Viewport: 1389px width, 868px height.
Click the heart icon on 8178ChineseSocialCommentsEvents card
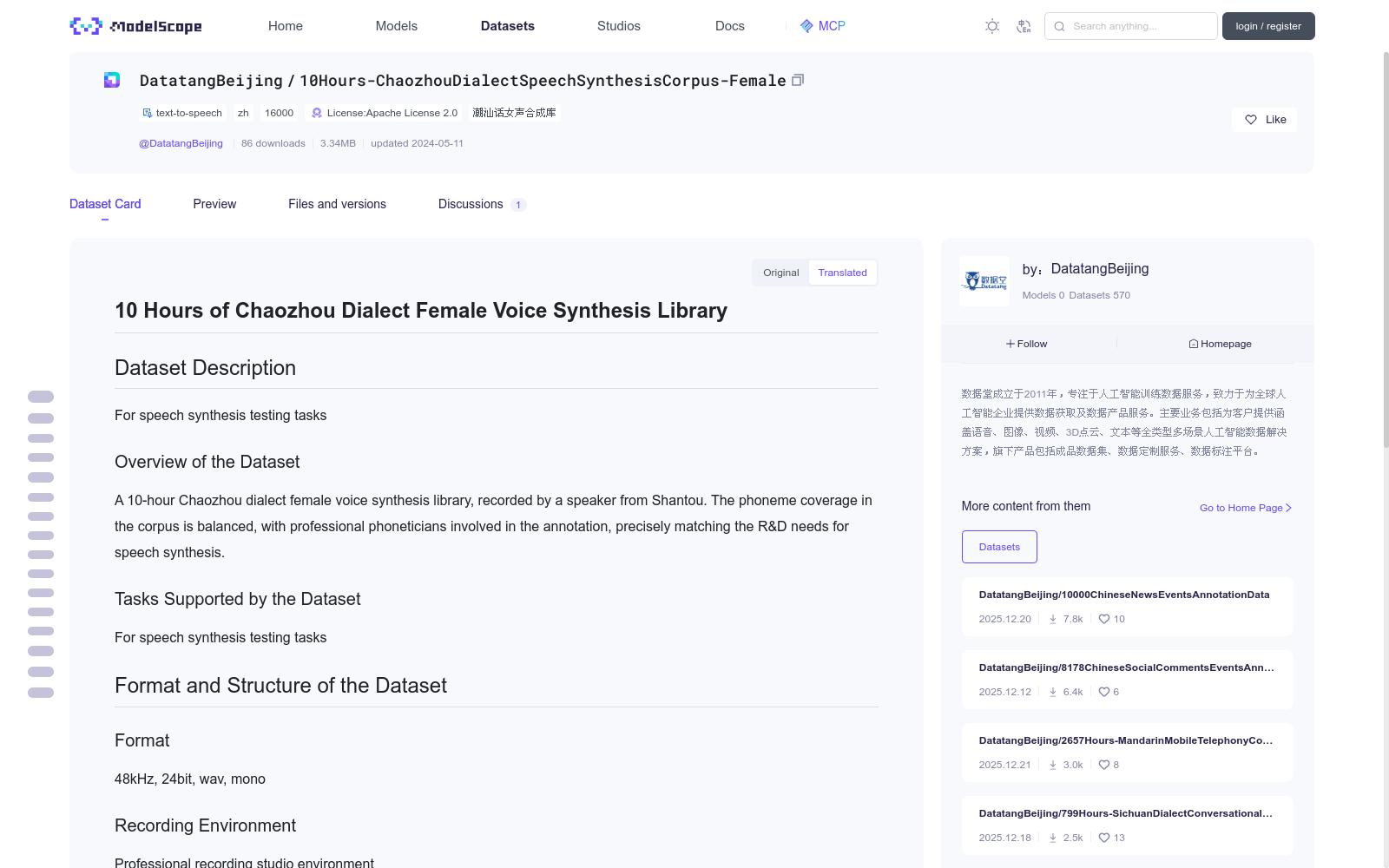1104,692
